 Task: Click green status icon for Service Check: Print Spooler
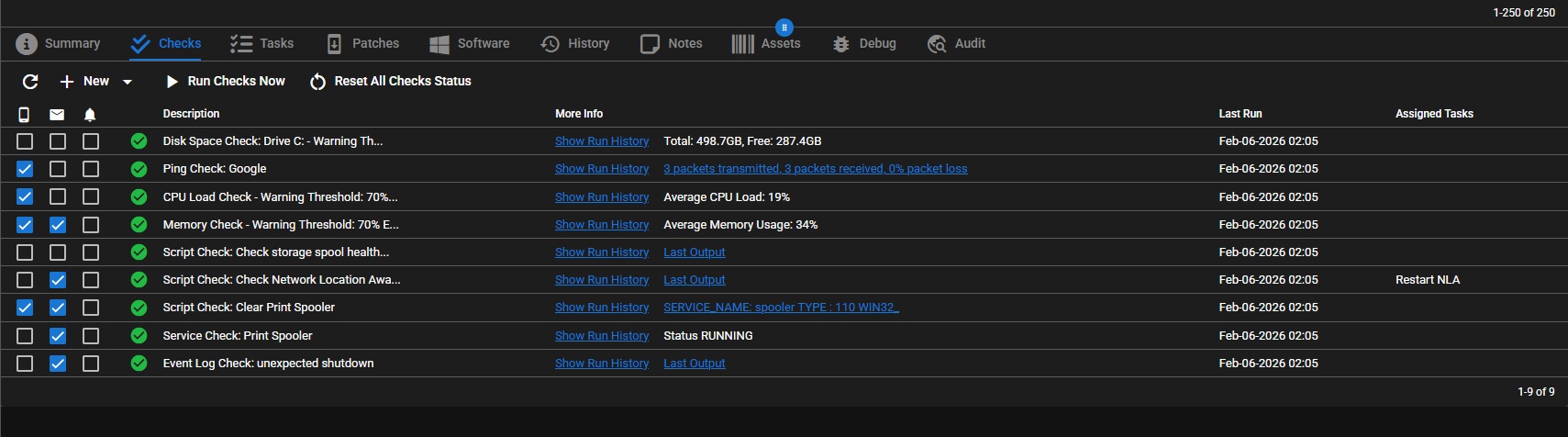139,335
